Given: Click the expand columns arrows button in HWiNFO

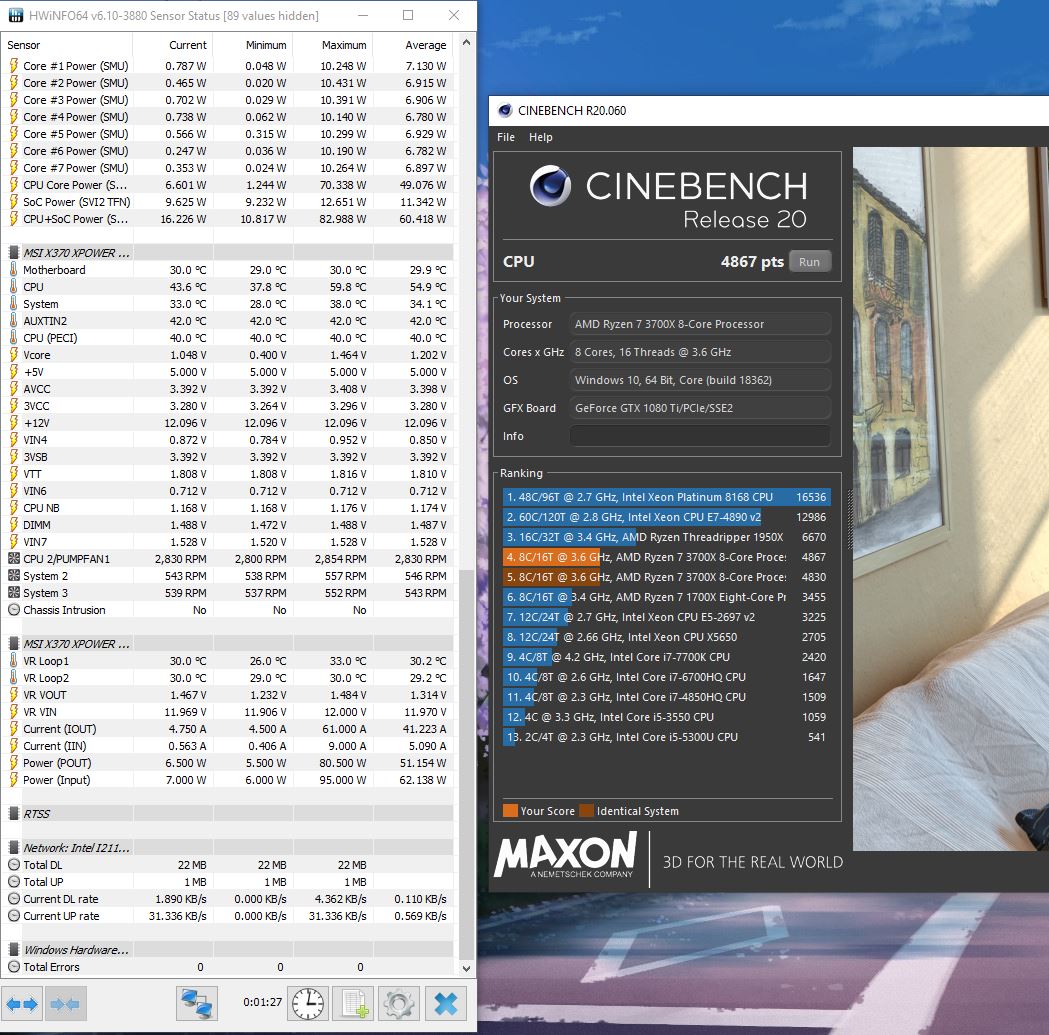Looking at the screenshot, I should tap(21, 1004).
